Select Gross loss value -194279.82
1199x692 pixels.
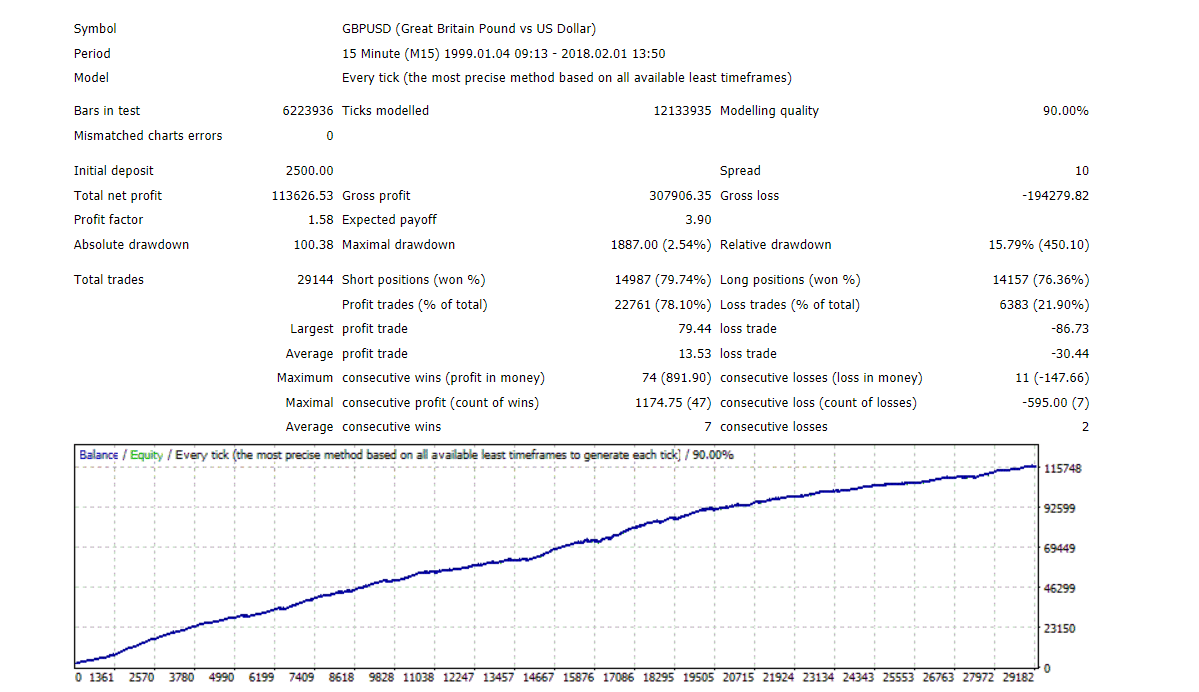[x=1055, y=196]
